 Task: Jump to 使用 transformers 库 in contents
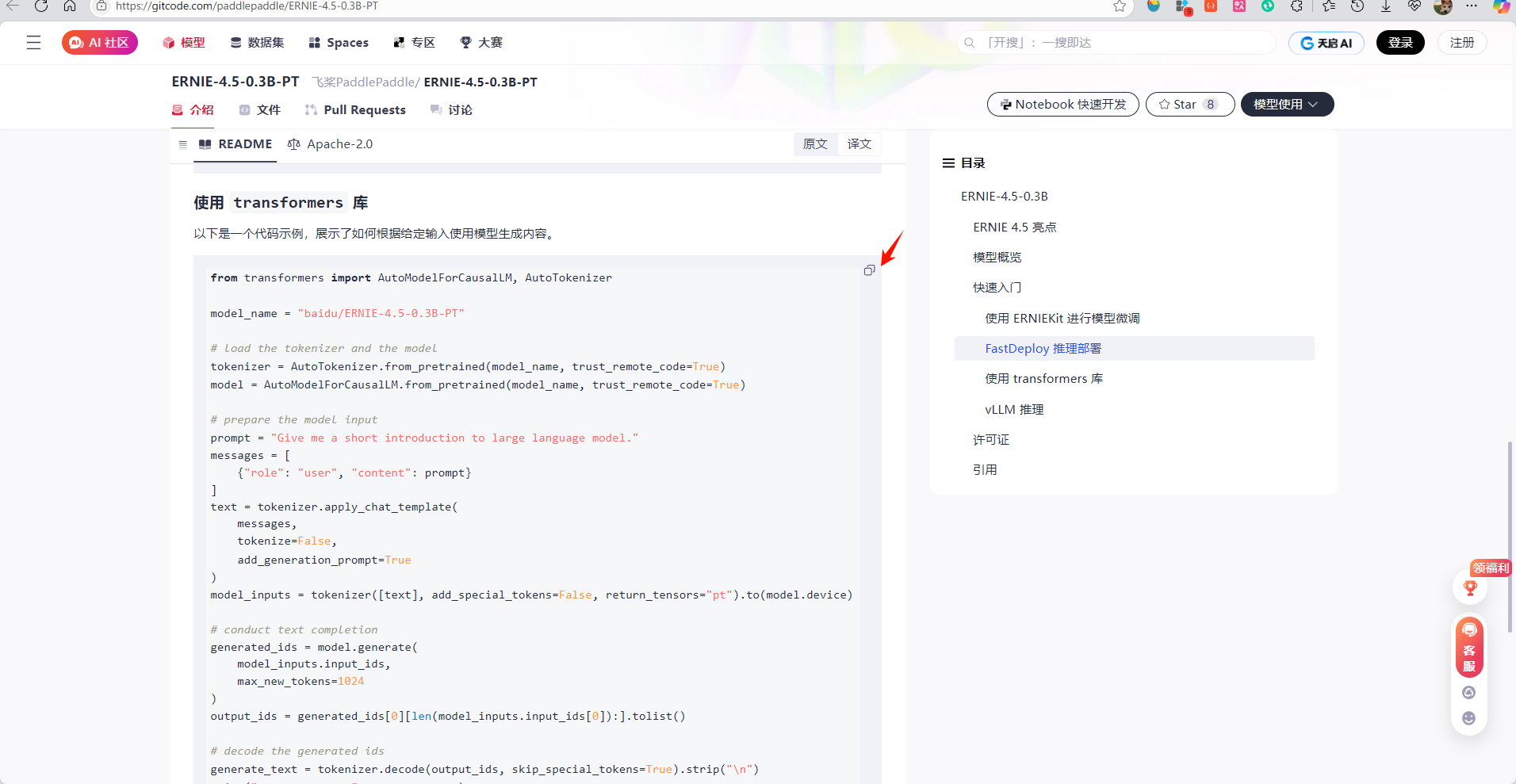tap(1044, 379)
